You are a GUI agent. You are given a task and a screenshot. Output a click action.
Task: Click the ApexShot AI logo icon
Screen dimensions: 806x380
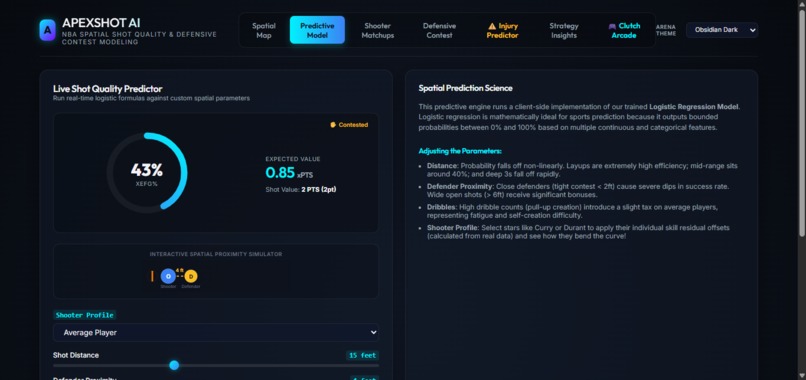pos(47,30)
